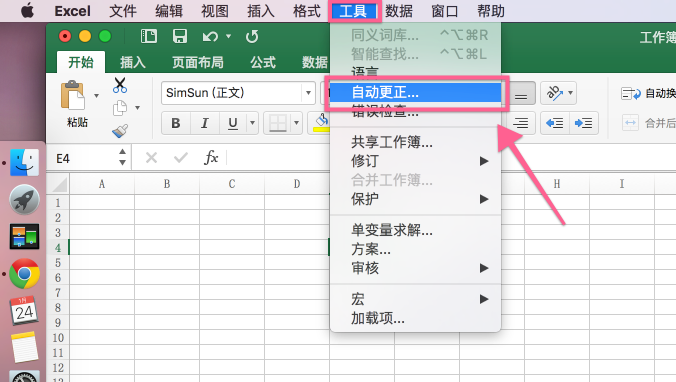This screenshot has height=382, width=676.
Task: Switch to the 开始 ribbon tab
Action: coord(81,62)
